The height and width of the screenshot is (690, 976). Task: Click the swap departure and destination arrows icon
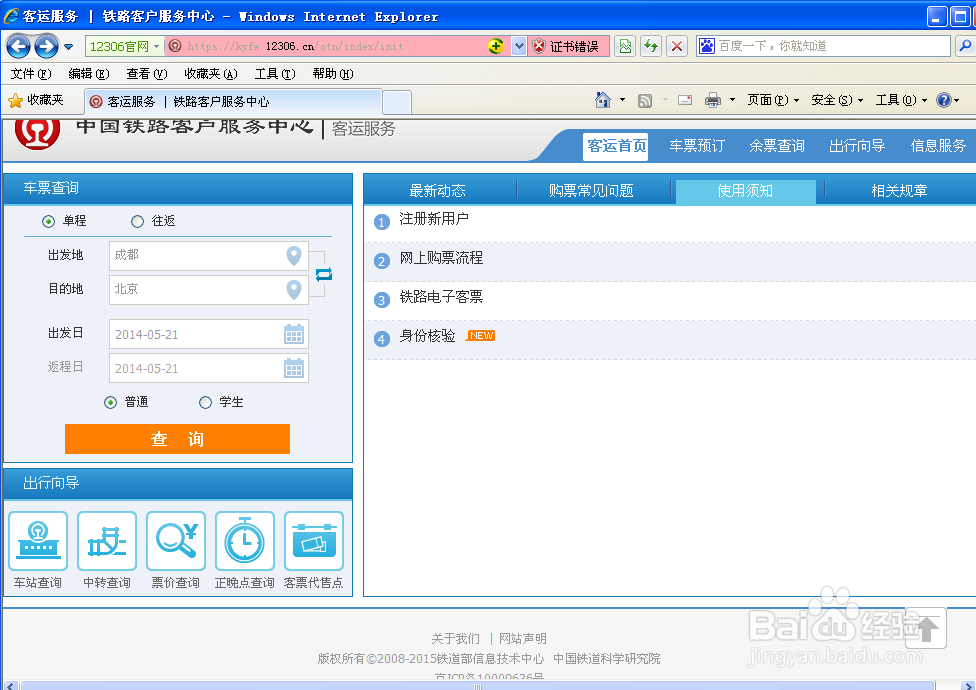click(322, 272)
